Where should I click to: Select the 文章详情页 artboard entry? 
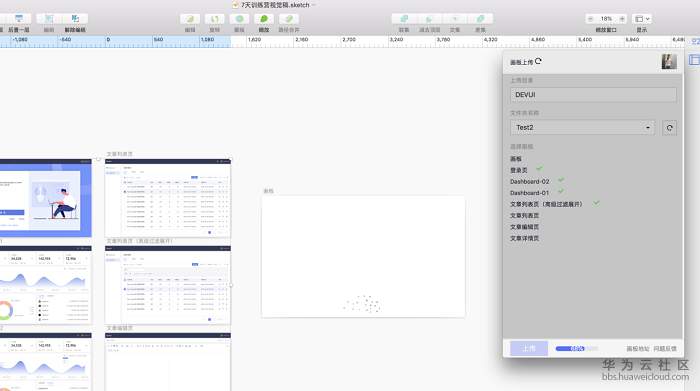click(x=525, y=238)
